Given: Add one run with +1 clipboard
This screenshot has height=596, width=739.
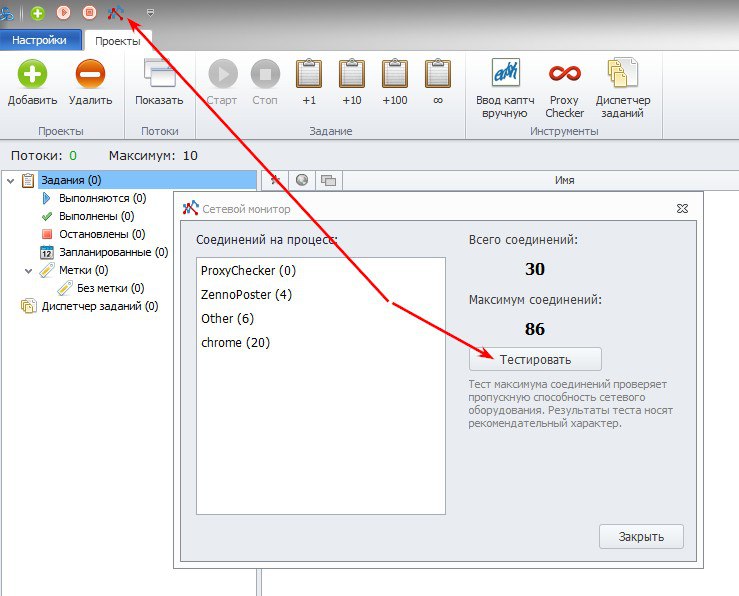Looking at the screenshot, I should click(309, 82).
